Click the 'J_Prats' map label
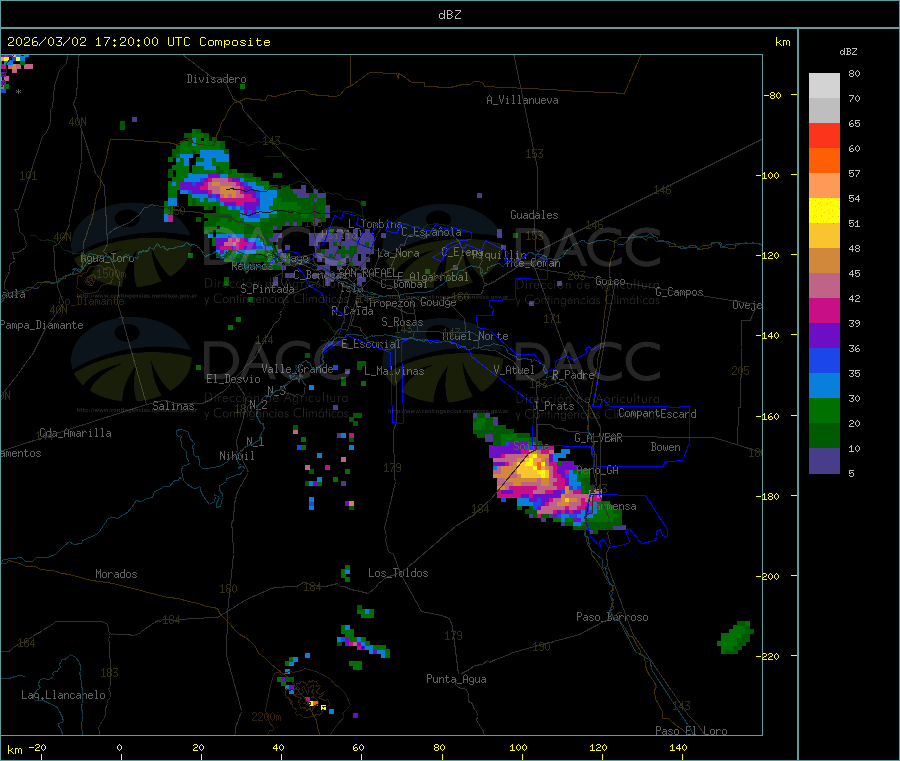The width and height of the screenshot is (900, 761). click(x=553, y=406)
